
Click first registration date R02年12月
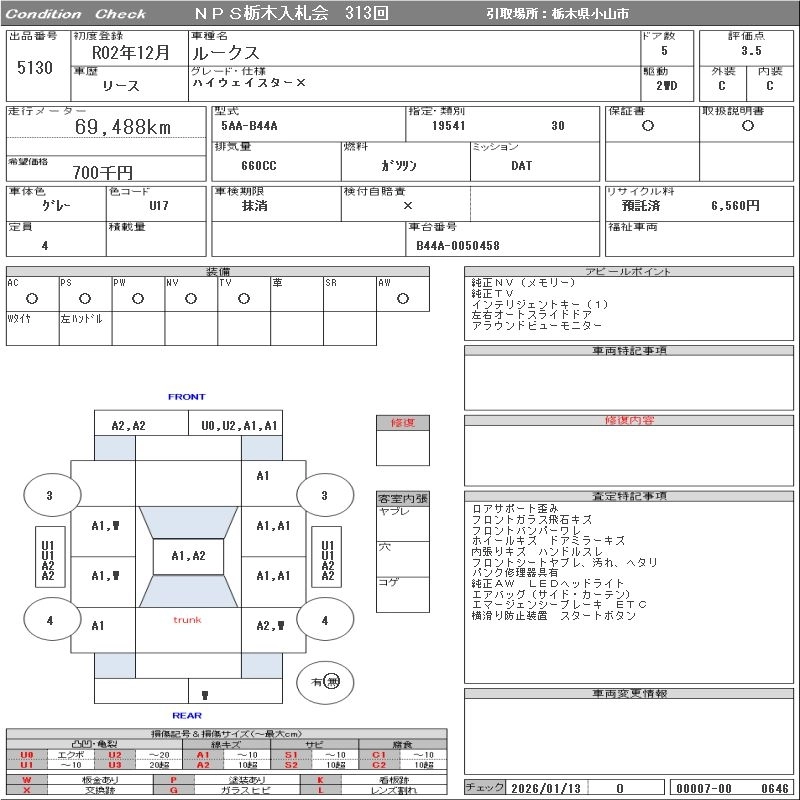pyautogui.click(x=131, y=52)
